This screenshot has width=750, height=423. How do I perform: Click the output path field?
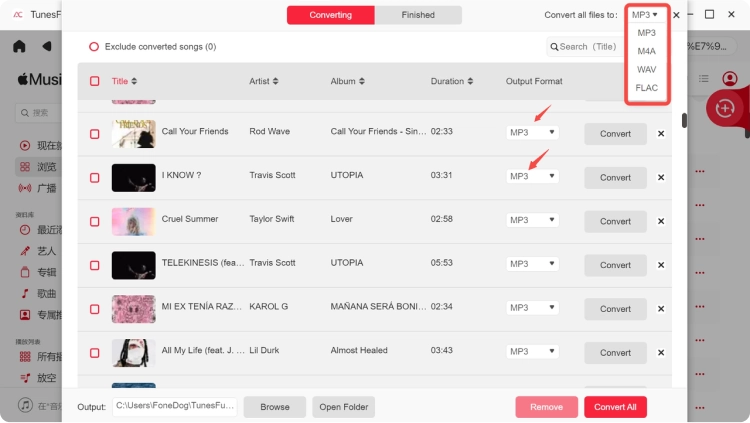pos(175,406)
